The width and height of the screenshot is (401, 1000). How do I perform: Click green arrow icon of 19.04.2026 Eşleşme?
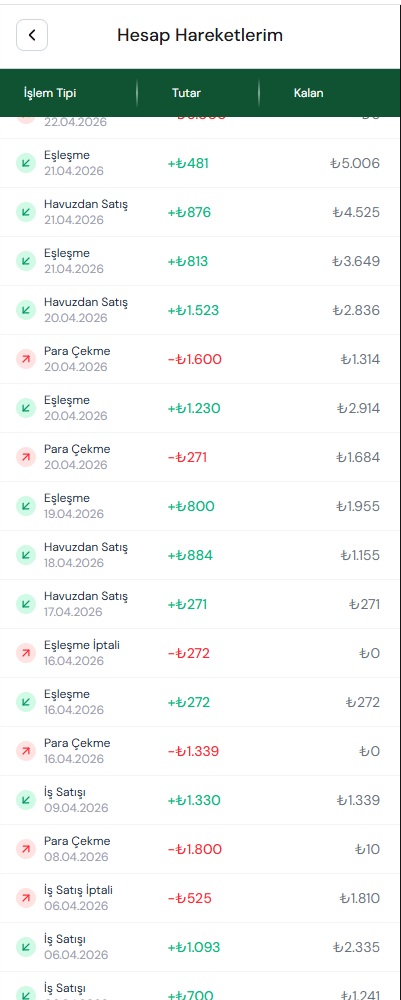coord(26,506)
